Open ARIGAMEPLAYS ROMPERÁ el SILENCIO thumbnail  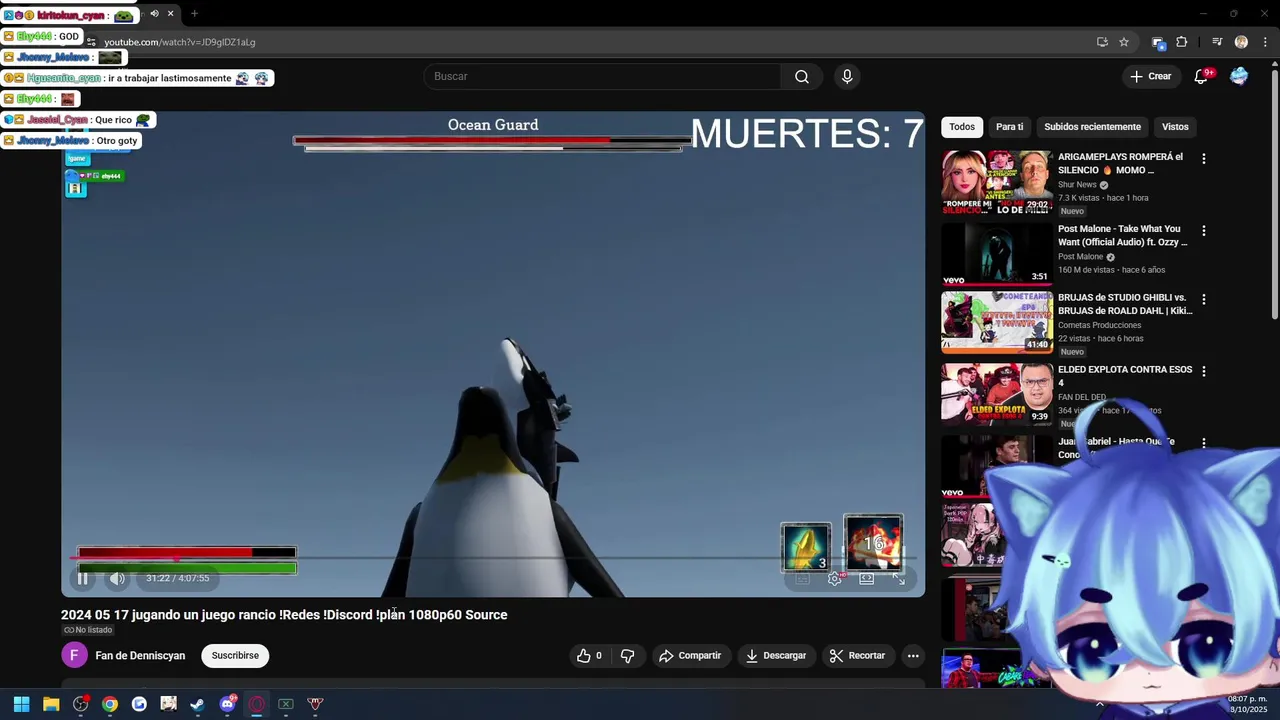pos(997,182)
